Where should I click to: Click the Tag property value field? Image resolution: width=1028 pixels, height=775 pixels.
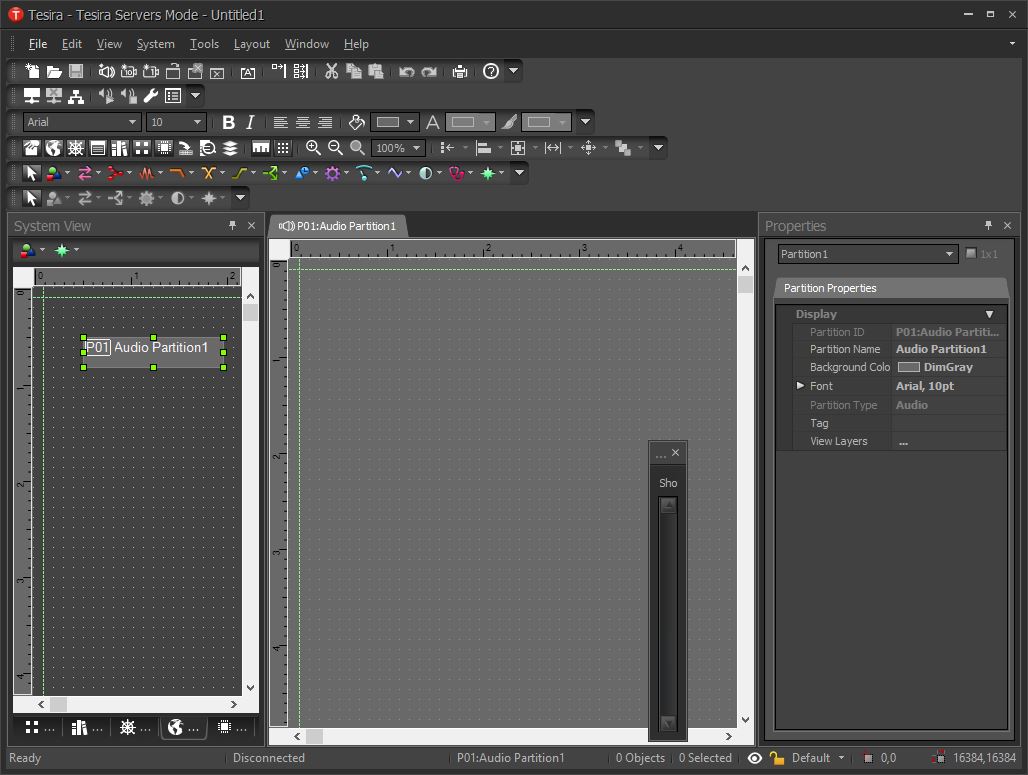[x=949, y=424]
